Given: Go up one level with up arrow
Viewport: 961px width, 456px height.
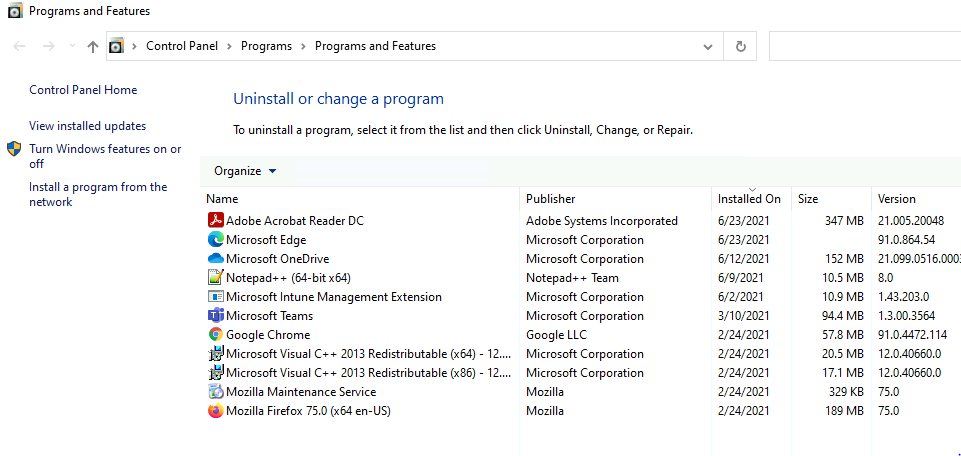Looking at the screenshot, I should tap(93, 47).
